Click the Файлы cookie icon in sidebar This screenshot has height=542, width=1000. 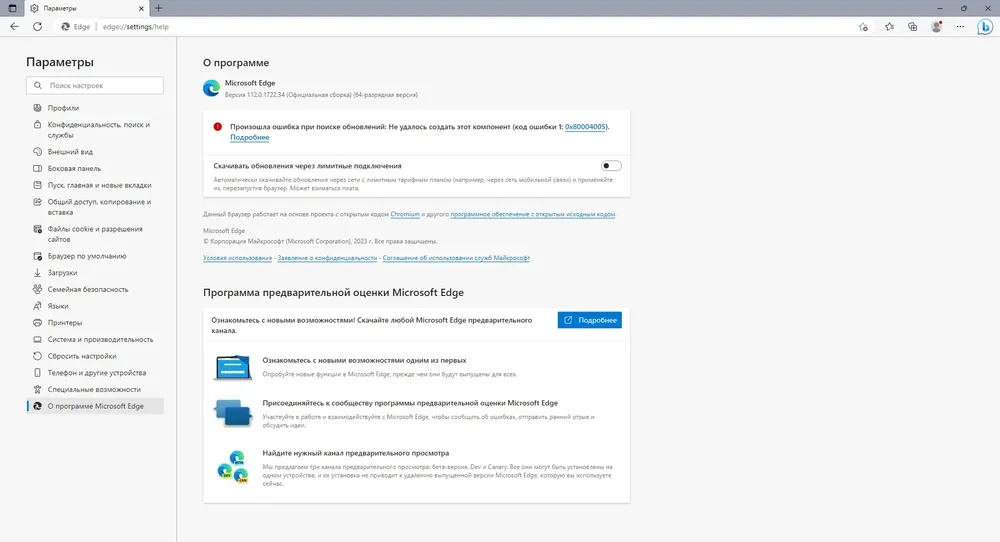[x=38, y=229]
